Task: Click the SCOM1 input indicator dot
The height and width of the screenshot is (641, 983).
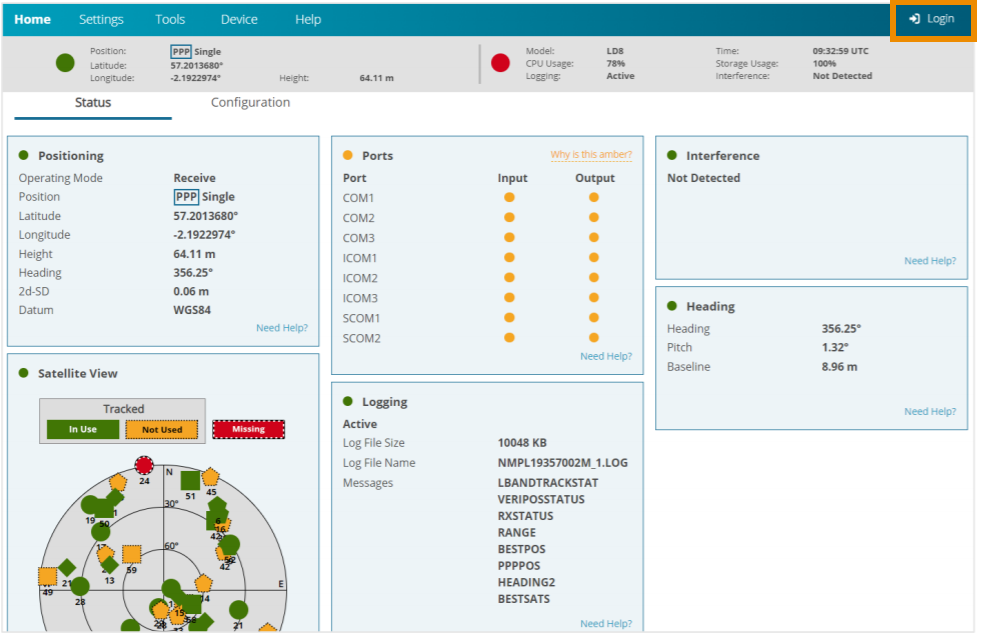Action: (510, 317)
